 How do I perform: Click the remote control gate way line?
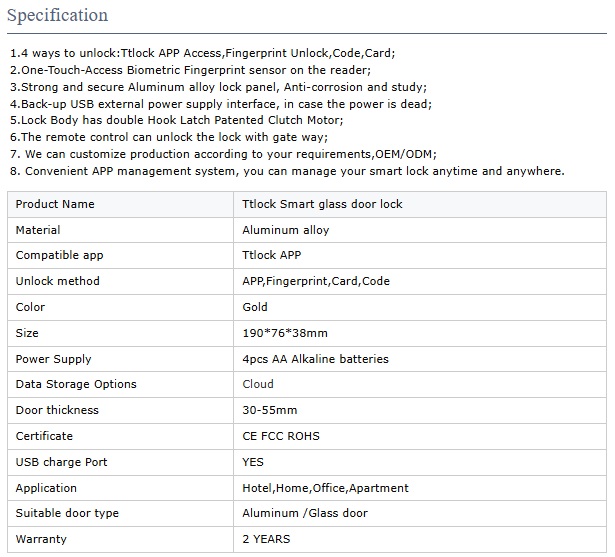click(169, 137)
